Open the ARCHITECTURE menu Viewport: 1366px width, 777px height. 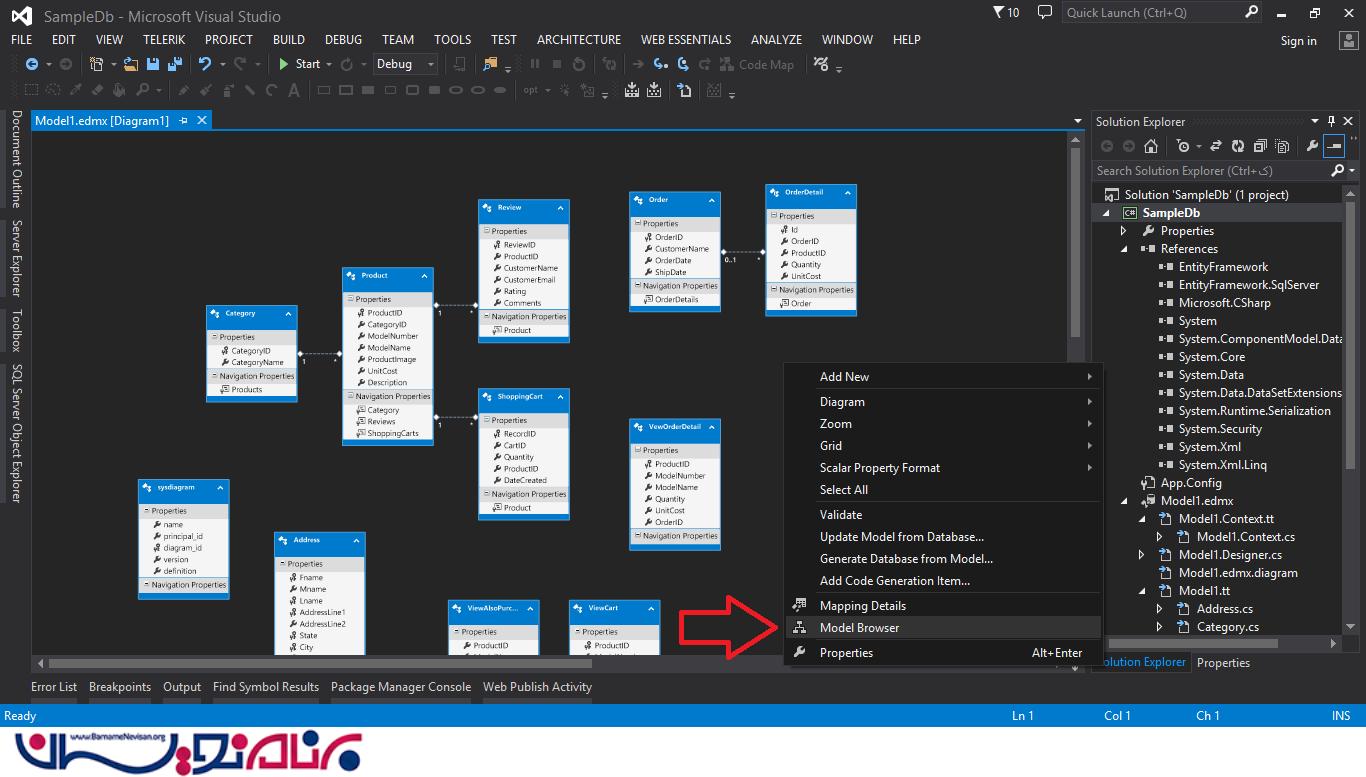coord(578,40)
